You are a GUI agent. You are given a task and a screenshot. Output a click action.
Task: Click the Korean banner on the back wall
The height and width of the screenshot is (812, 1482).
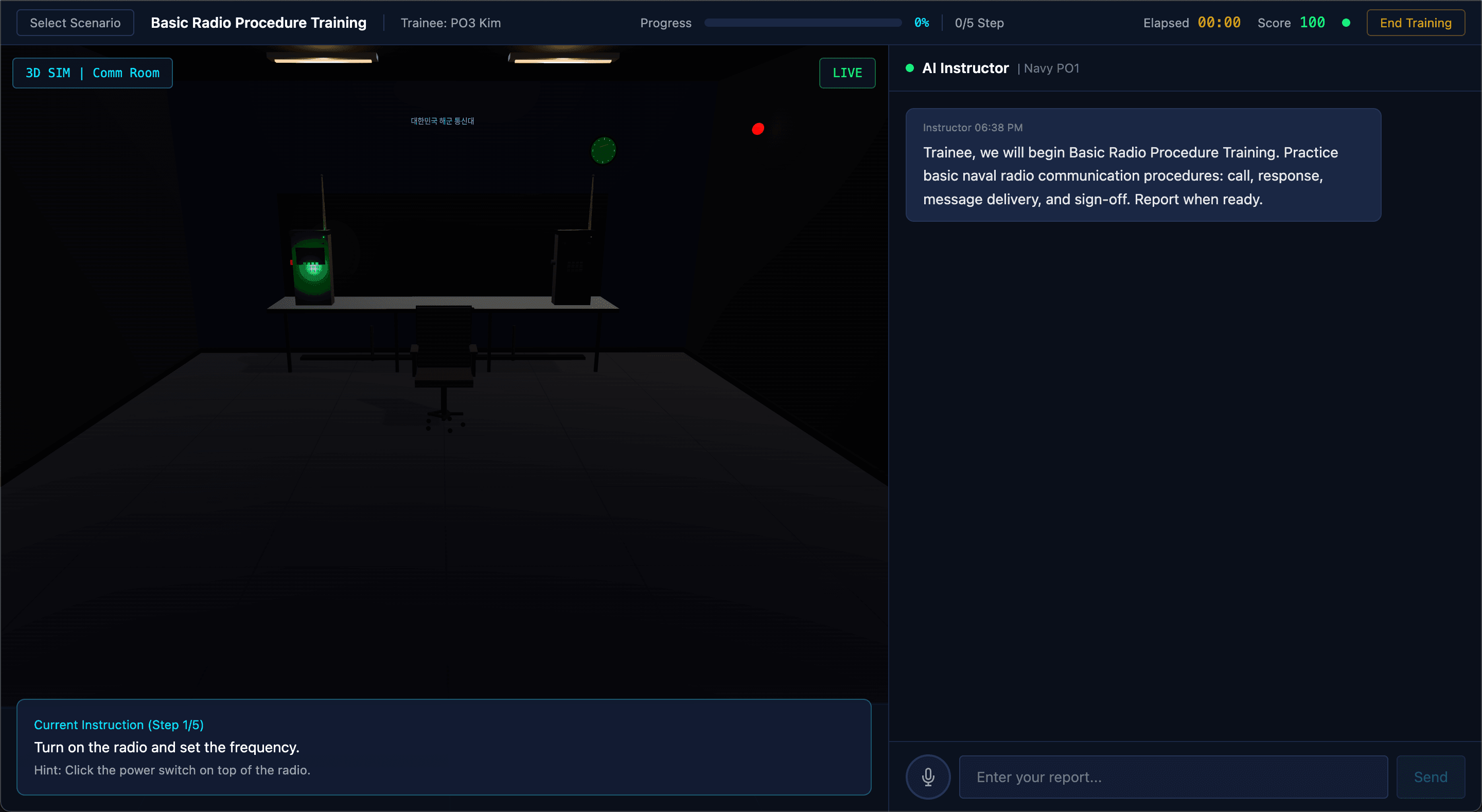[x=443, y=121]
